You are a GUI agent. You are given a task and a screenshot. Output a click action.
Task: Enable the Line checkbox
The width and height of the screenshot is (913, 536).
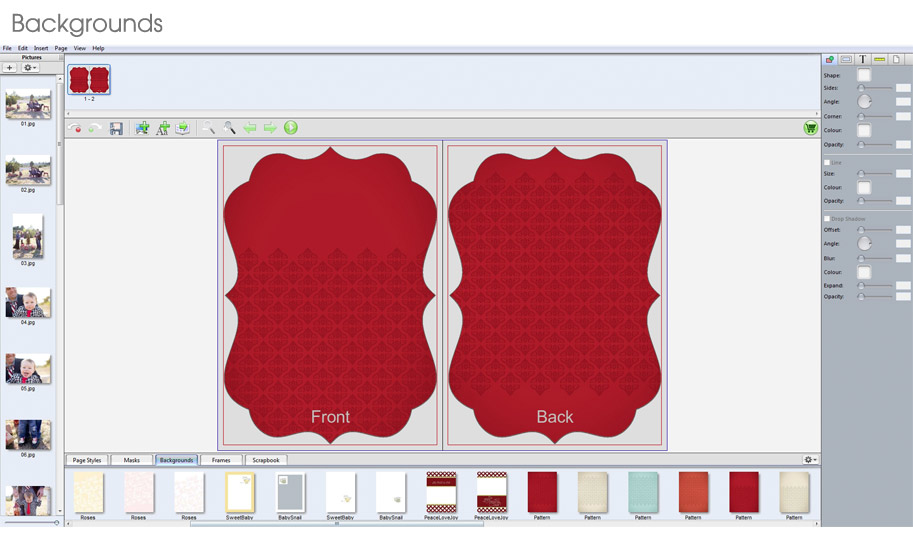(x=827, y=162)
